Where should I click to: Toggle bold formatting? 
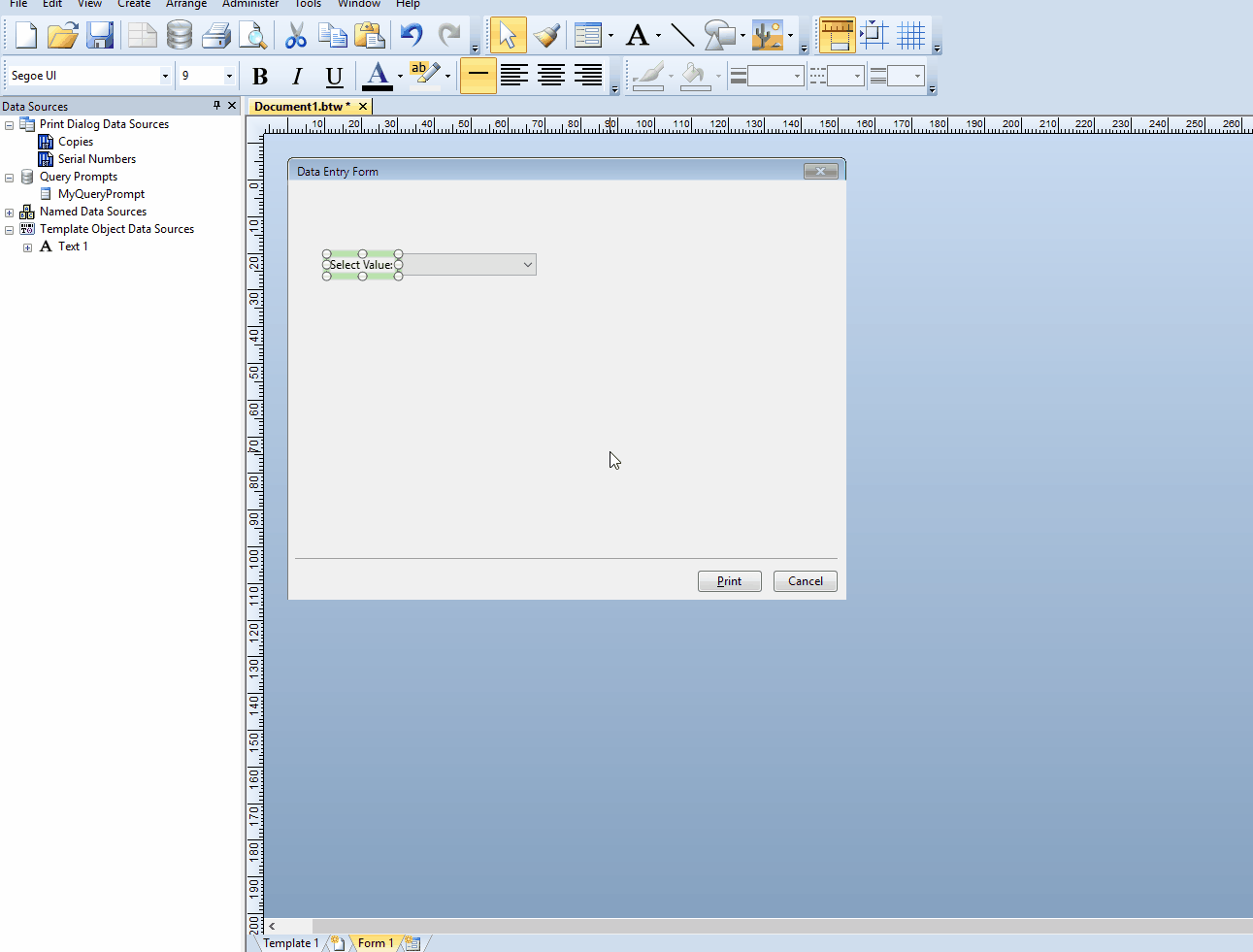260,76
